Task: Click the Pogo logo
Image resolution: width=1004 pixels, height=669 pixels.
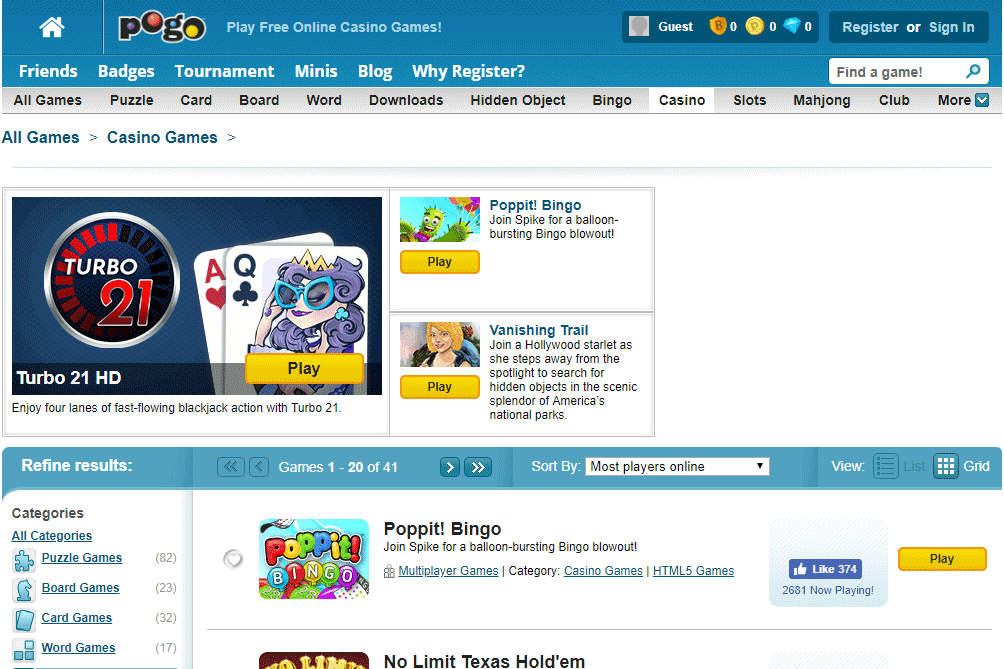Action: click(162, 26)
